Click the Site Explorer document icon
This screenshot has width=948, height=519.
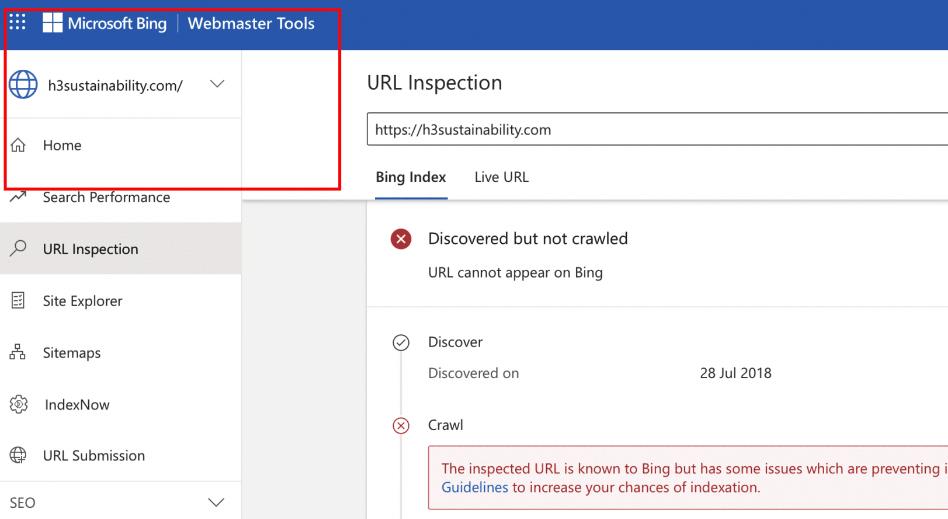pyautogui.click(x=18, y=300)
